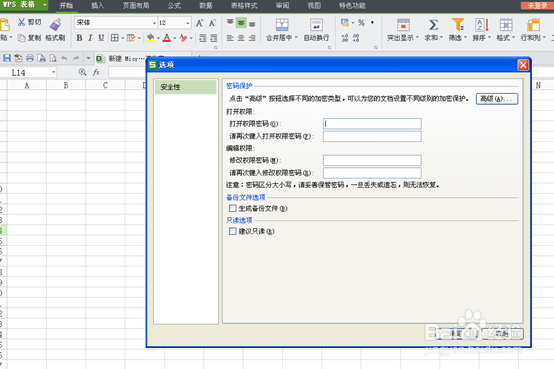Click the Copy (复制) icon
This screenshot has width=554, height=369.
coord(22,38)
